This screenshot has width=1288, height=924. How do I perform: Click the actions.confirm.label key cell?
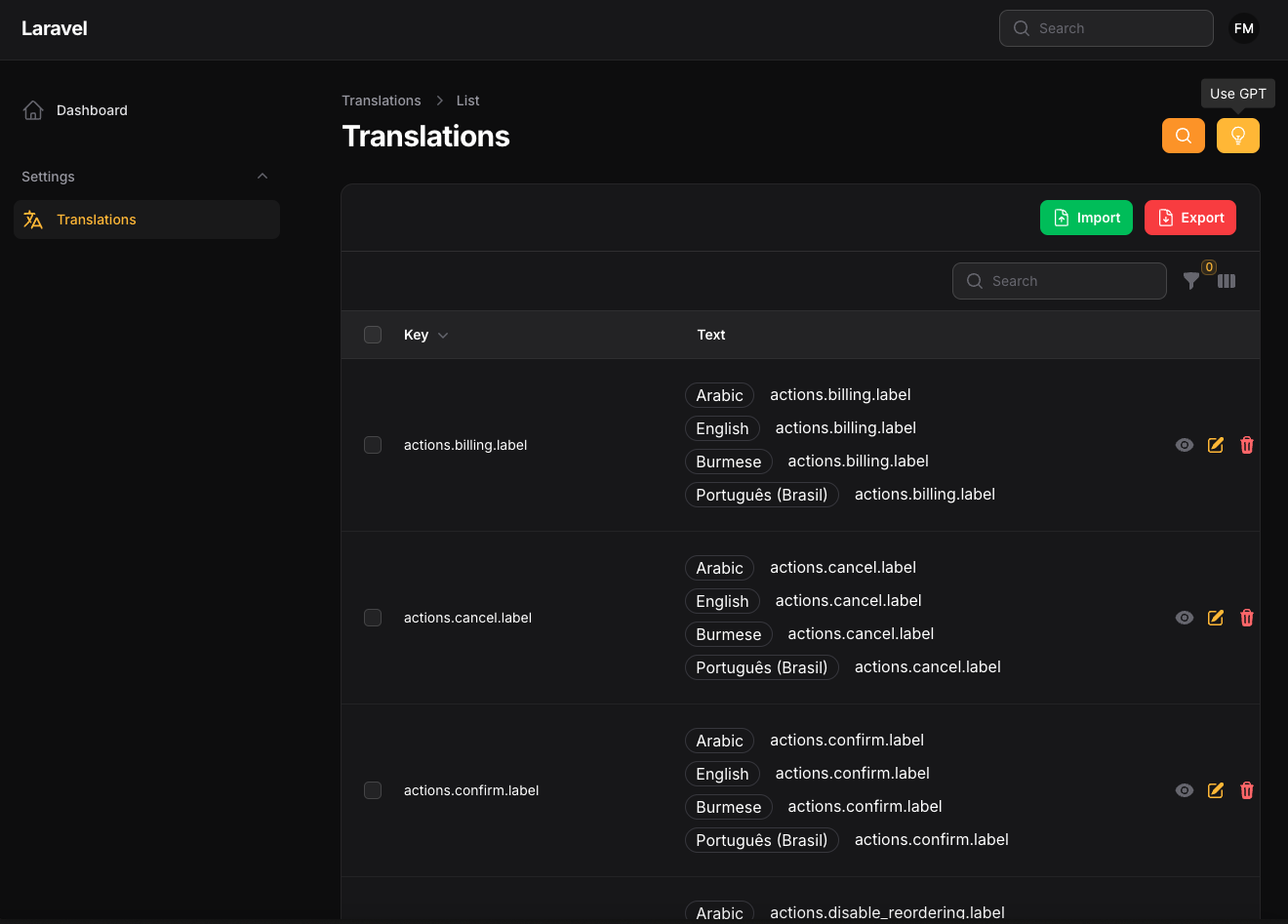tap(471, 790)
